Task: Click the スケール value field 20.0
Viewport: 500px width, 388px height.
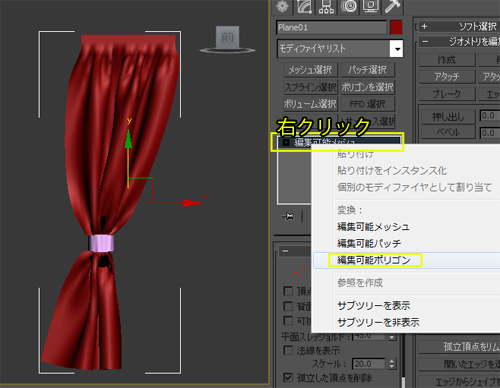Action: (369, 364)
